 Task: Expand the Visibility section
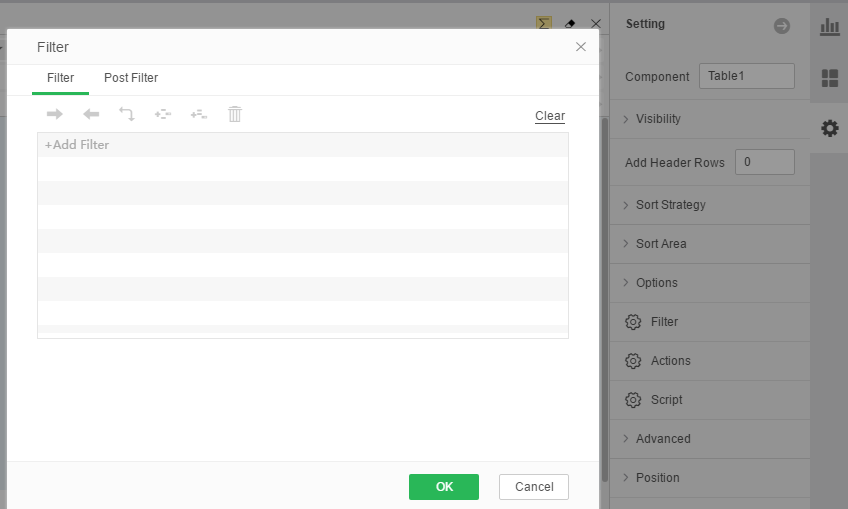(x=658, y=119)
